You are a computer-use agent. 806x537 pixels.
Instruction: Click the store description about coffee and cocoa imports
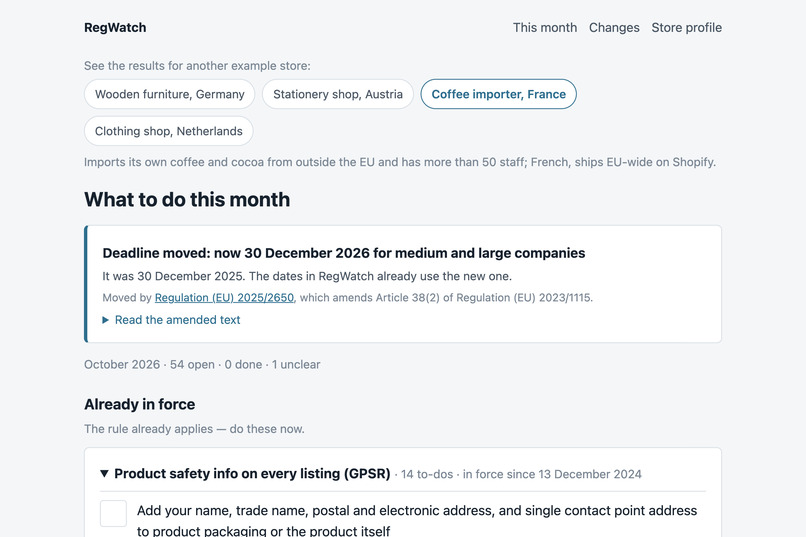tap(400, 162)
